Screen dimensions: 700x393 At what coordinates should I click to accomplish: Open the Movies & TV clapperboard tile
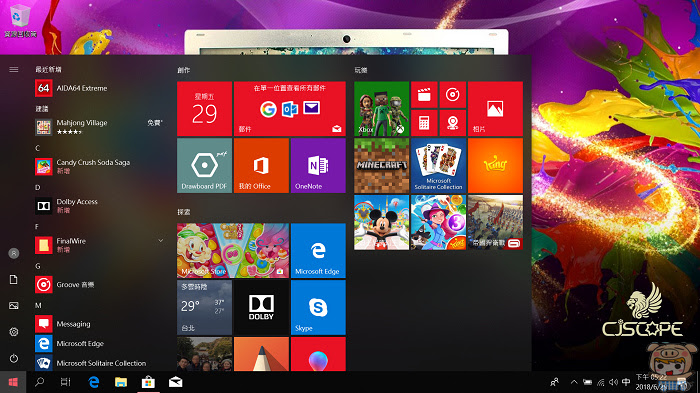coord(424,95)
